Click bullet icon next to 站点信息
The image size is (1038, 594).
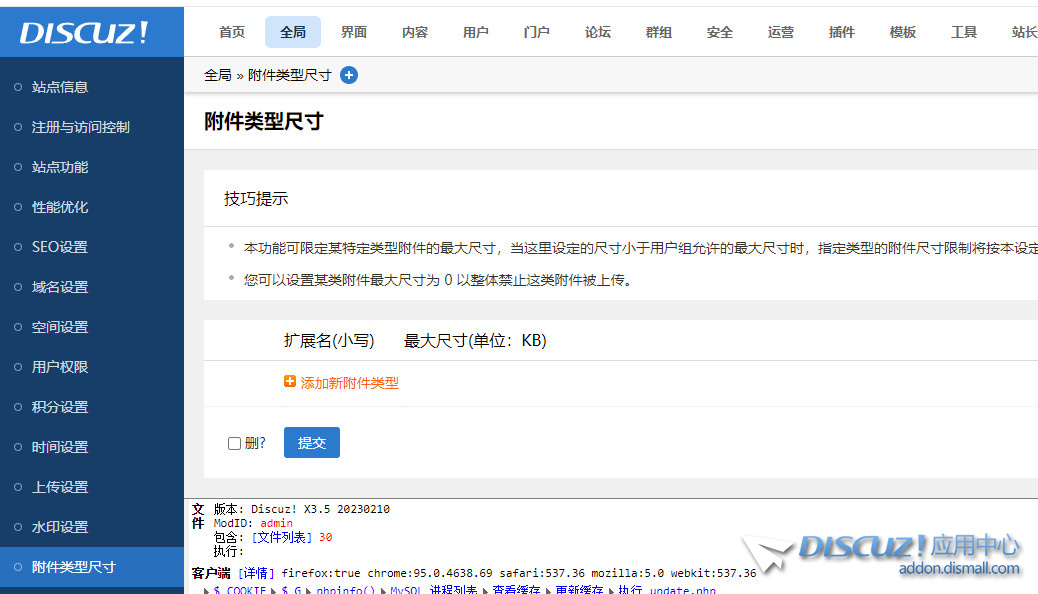(x=18, y=87)
